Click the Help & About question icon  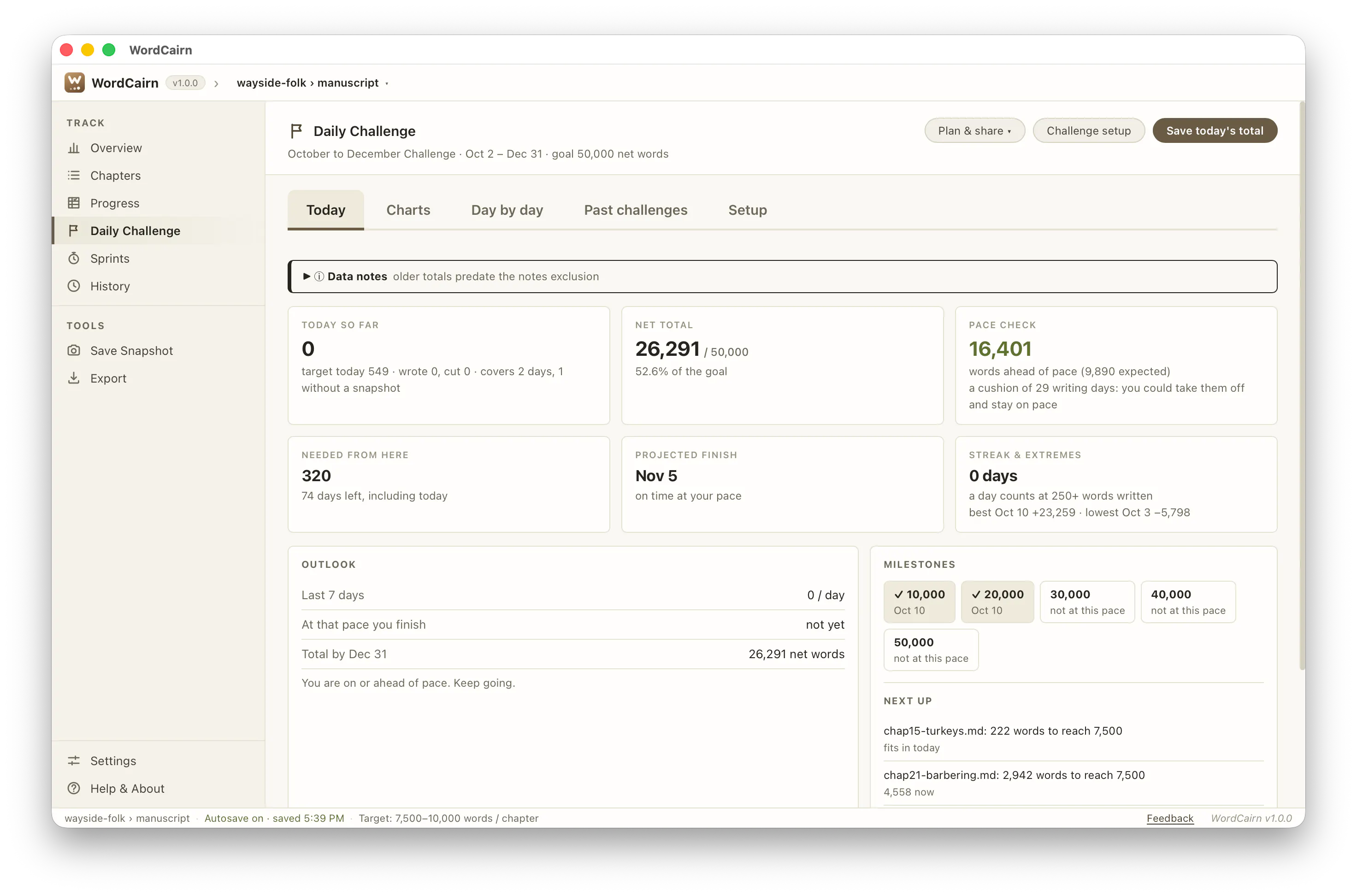74,788
